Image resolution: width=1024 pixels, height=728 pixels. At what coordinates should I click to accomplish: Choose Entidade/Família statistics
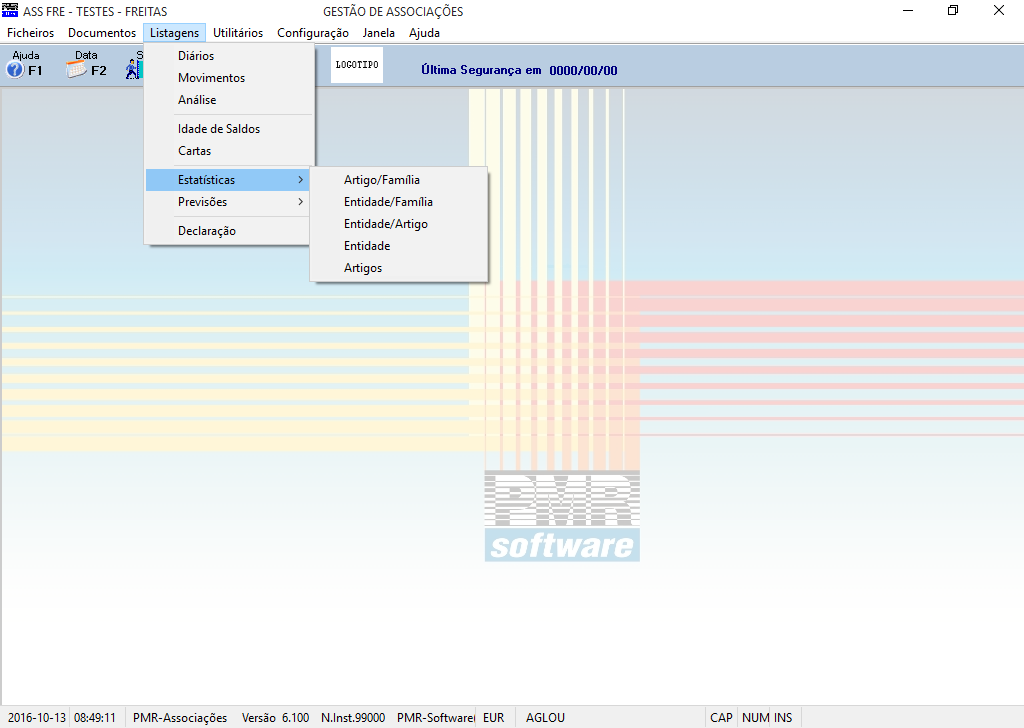398,202
